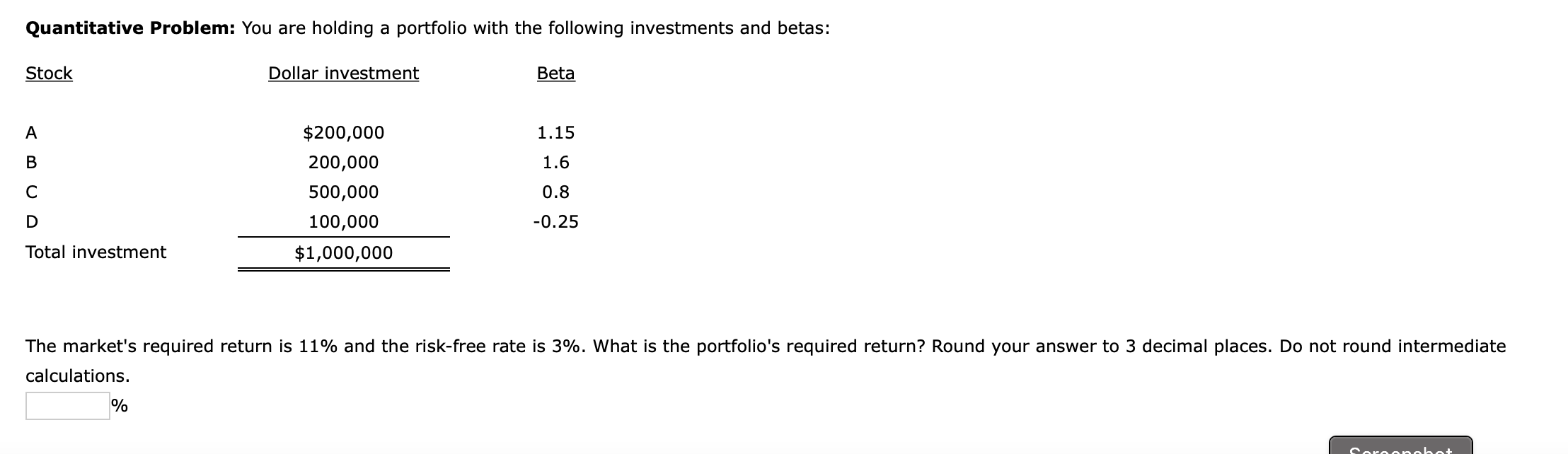
Task: Select the Beta column header
Action: (x=556, y=74)
